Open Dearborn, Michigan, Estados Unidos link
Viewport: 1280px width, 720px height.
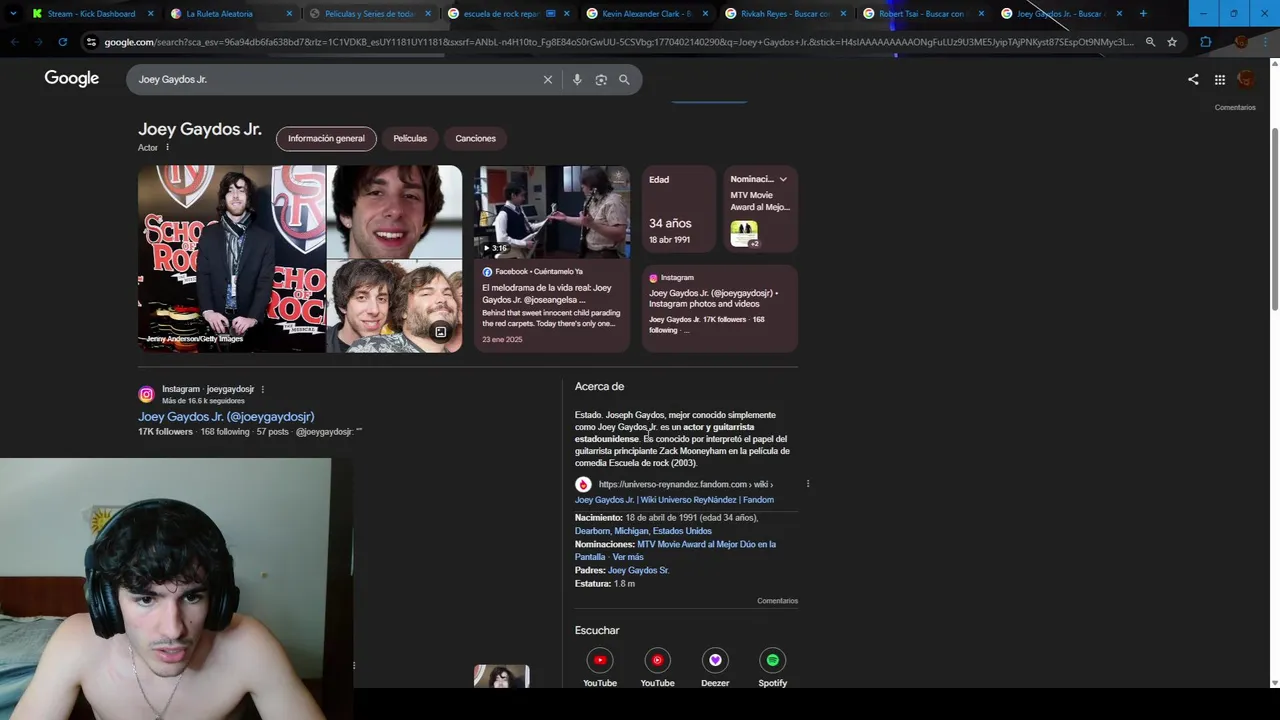[643, 531]
